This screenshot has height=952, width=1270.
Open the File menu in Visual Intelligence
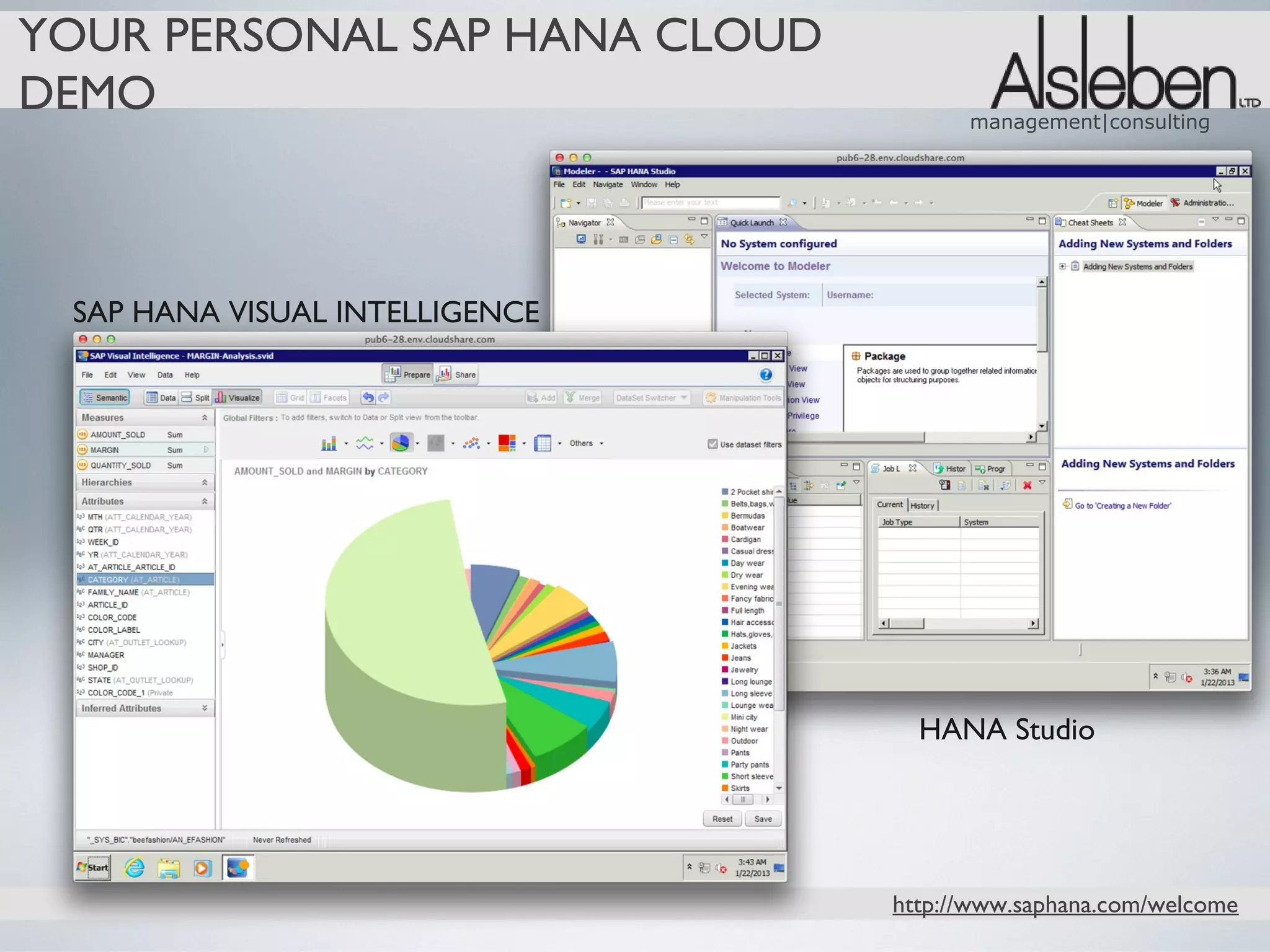[x=87, y=375]
